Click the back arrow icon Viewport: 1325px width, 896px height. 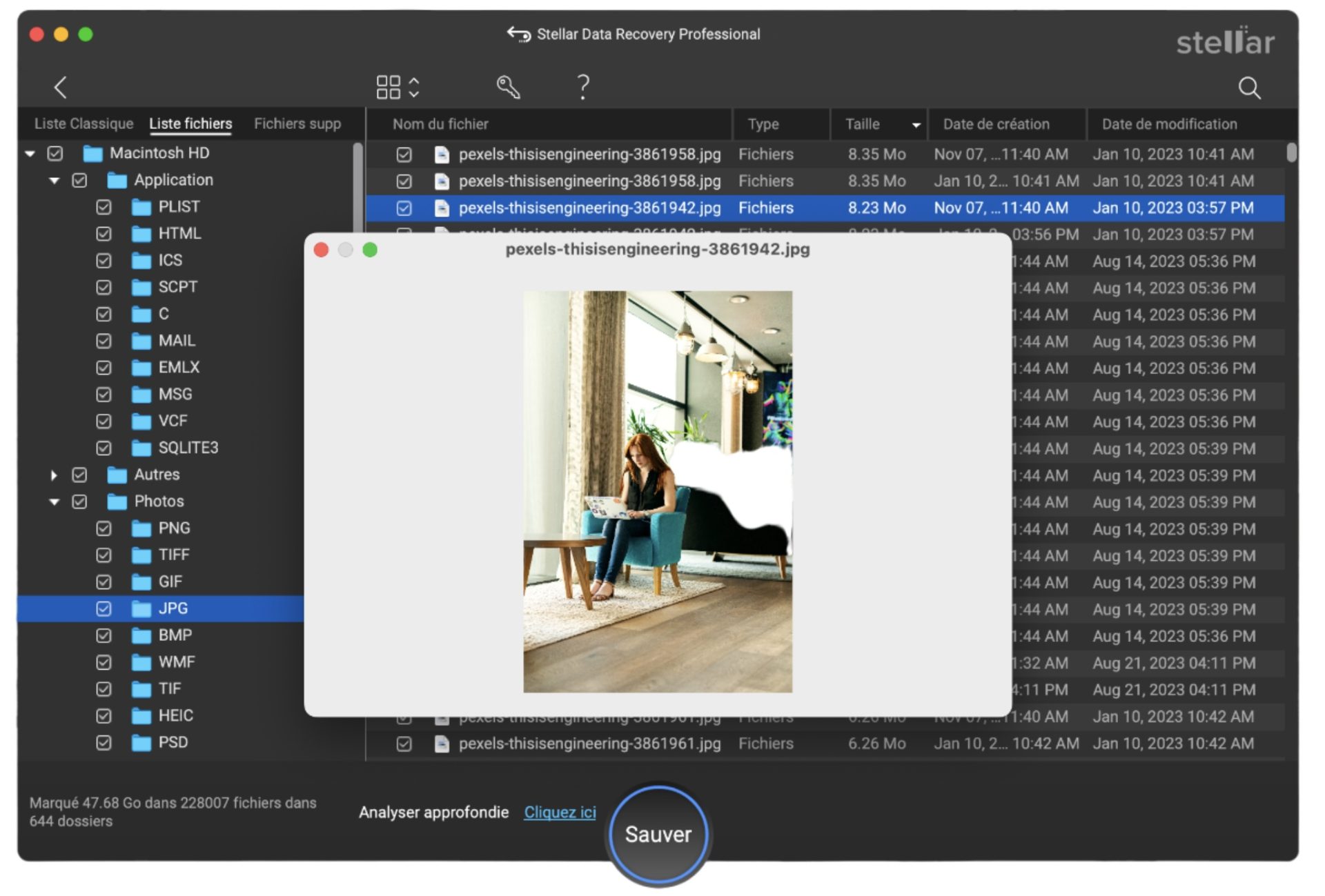61,88
